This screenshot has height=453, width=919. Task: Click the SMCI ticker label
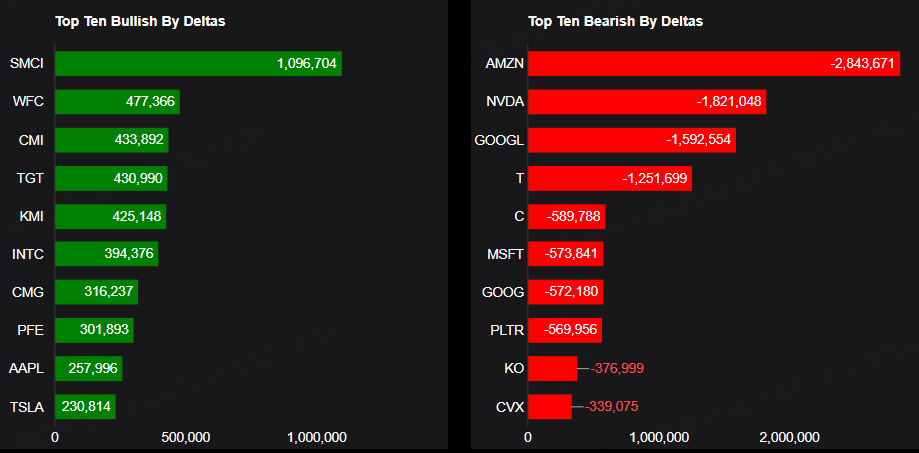click(x=27, y=63)
